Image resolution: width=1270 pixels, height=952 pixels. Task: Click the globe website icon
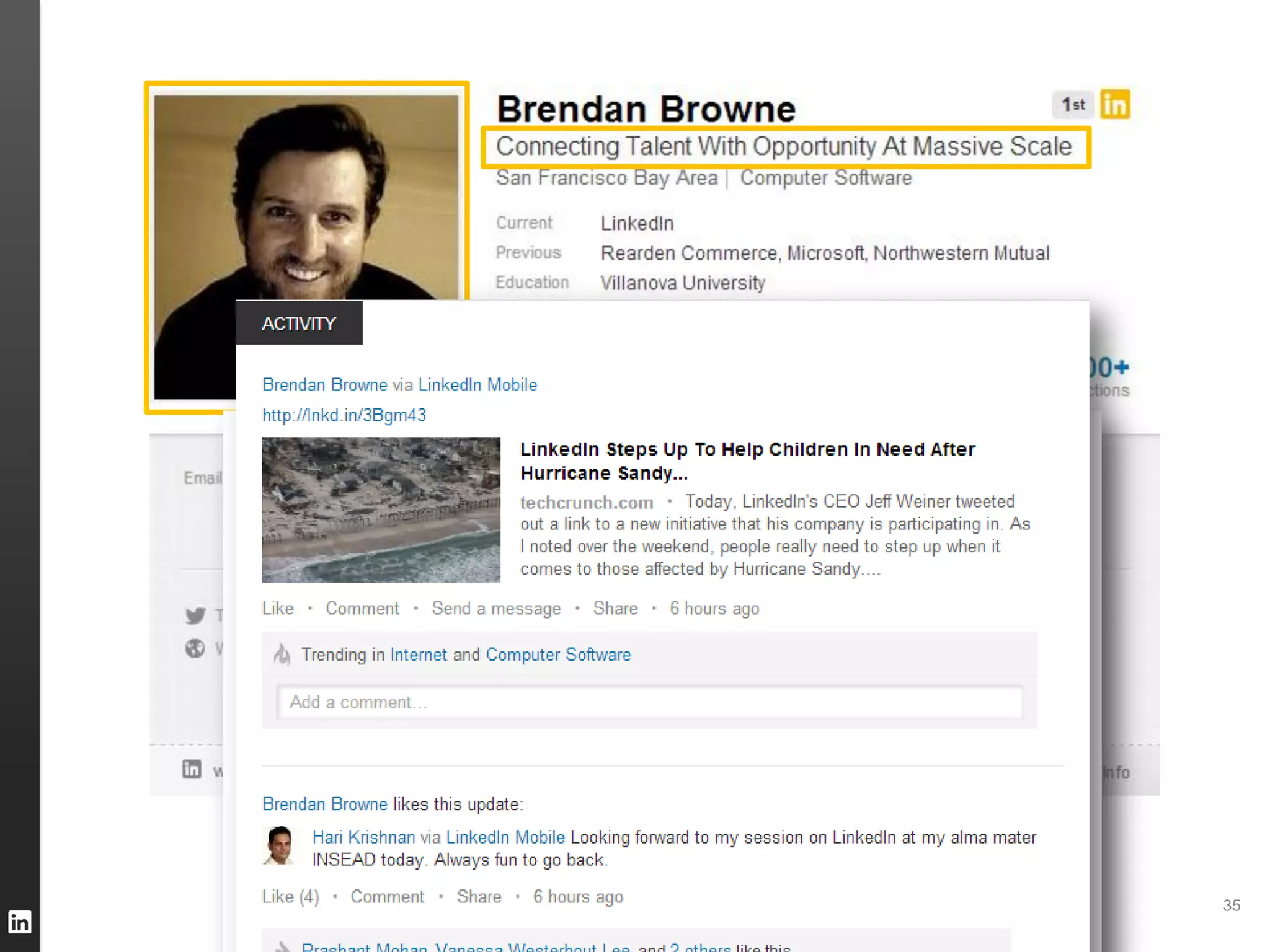click(195, 648)
